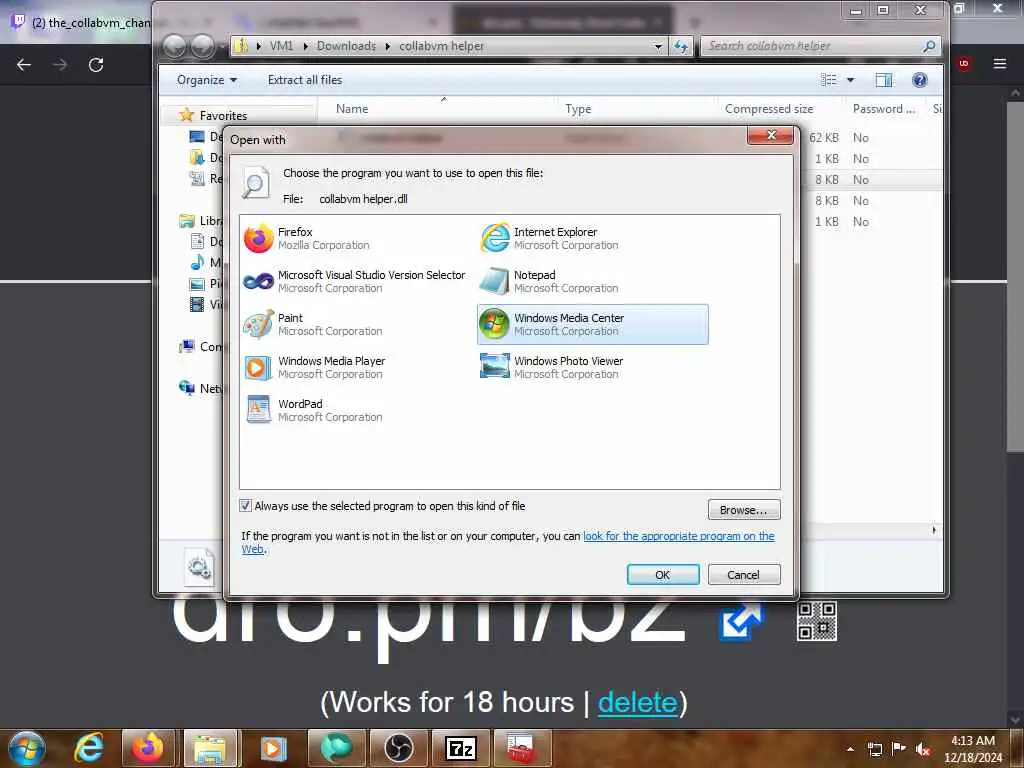Open Windows Media Player from taskbar

[272, 748]
